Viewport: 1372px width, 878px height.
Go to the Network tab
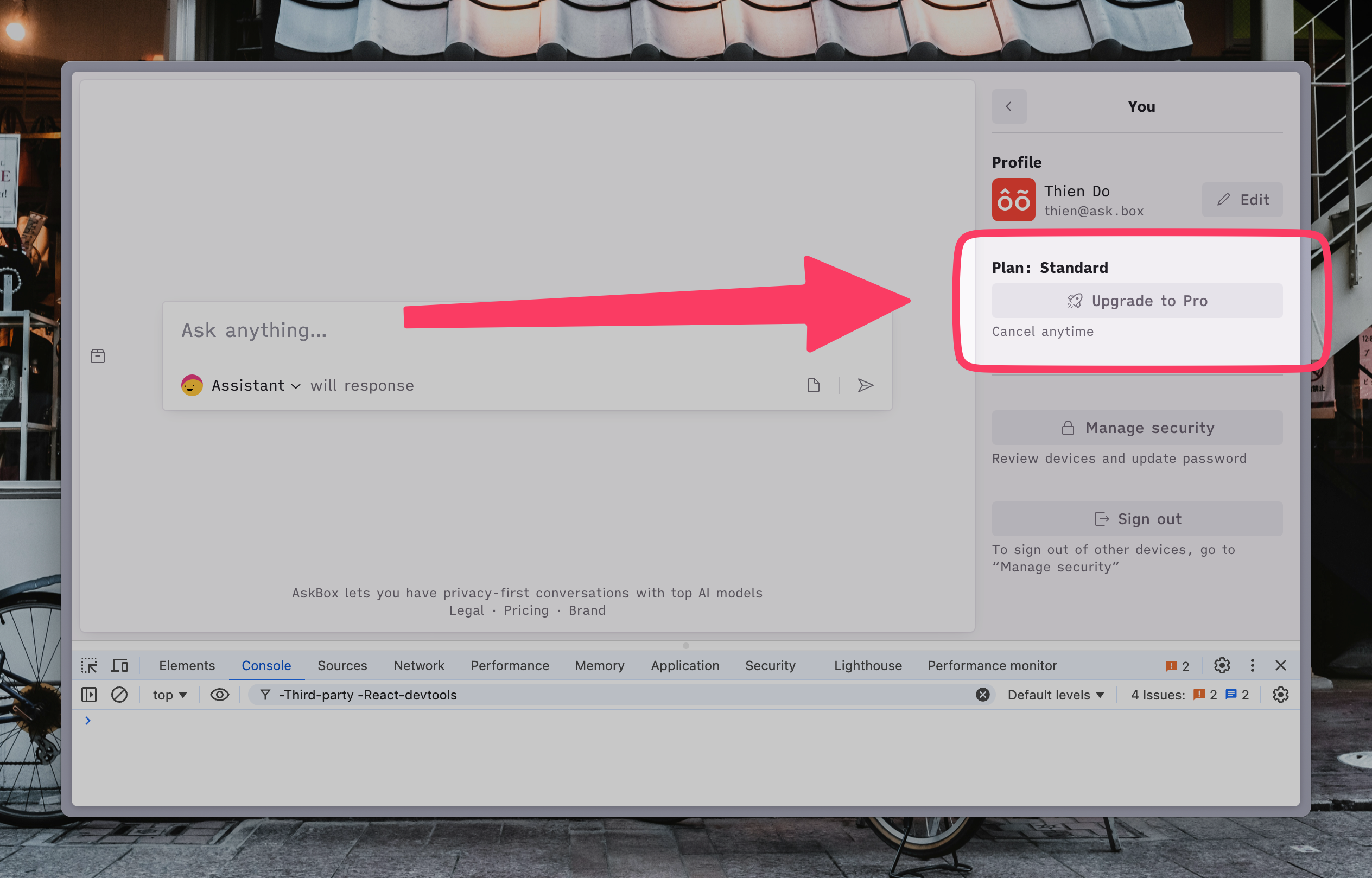418,665
